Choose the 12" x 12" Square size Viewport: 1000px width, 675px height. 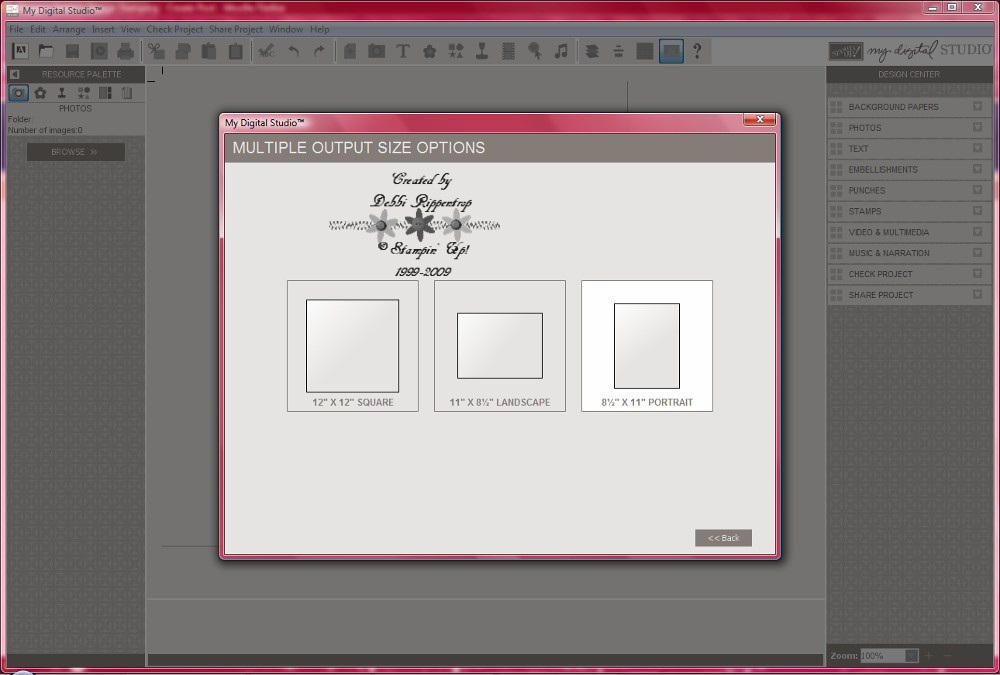(x=353, y=346)
